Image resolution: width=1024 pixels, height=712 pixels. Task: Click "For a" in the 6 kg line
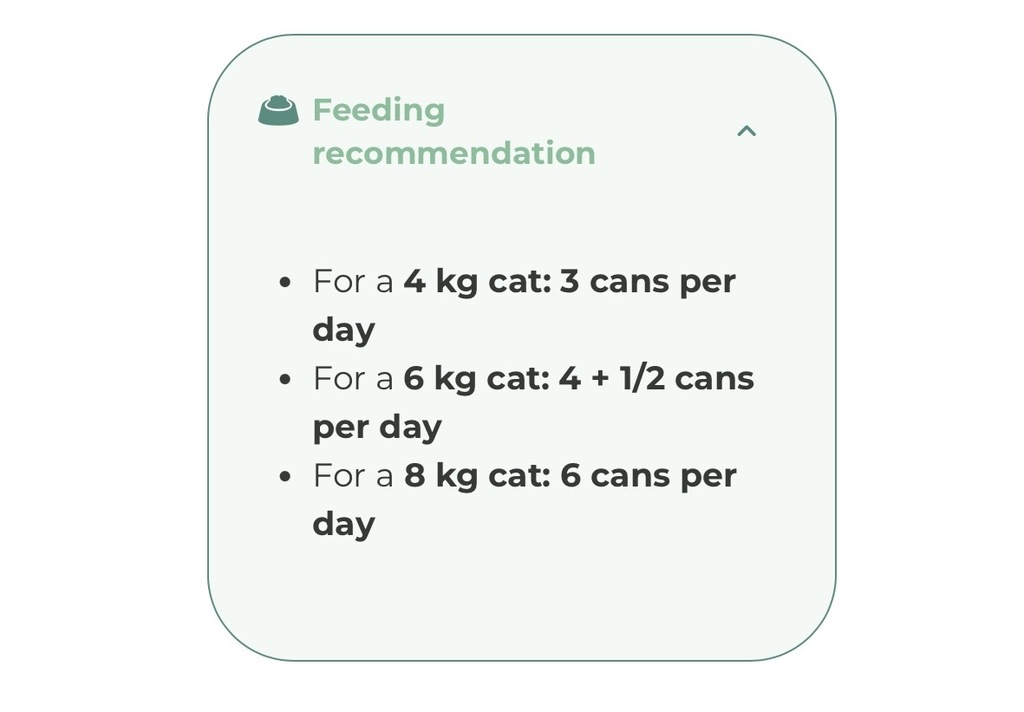click(353, 379)
